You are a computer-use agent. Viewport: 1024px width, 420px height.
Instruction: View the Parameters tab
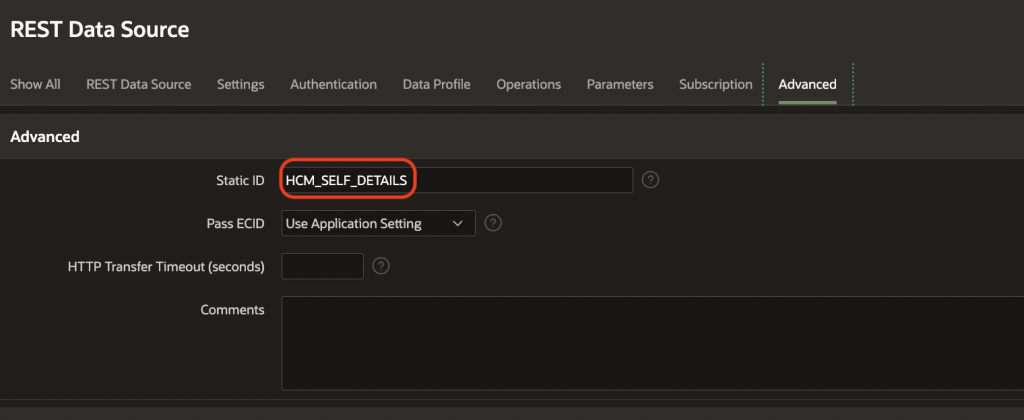(x=619, y=84)
